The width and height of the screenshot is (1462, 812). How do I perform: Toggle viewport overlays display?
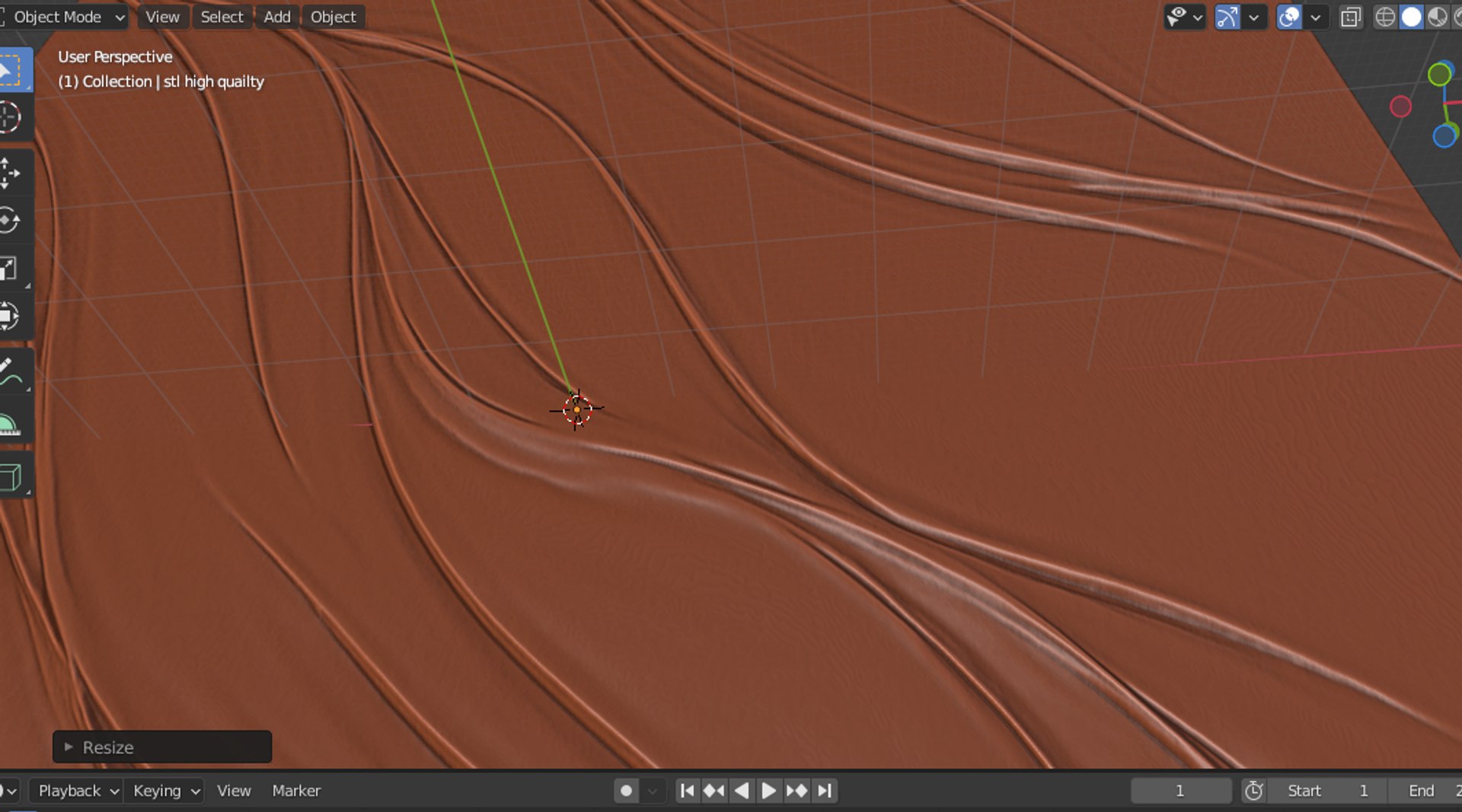[x=1289, y=17]
